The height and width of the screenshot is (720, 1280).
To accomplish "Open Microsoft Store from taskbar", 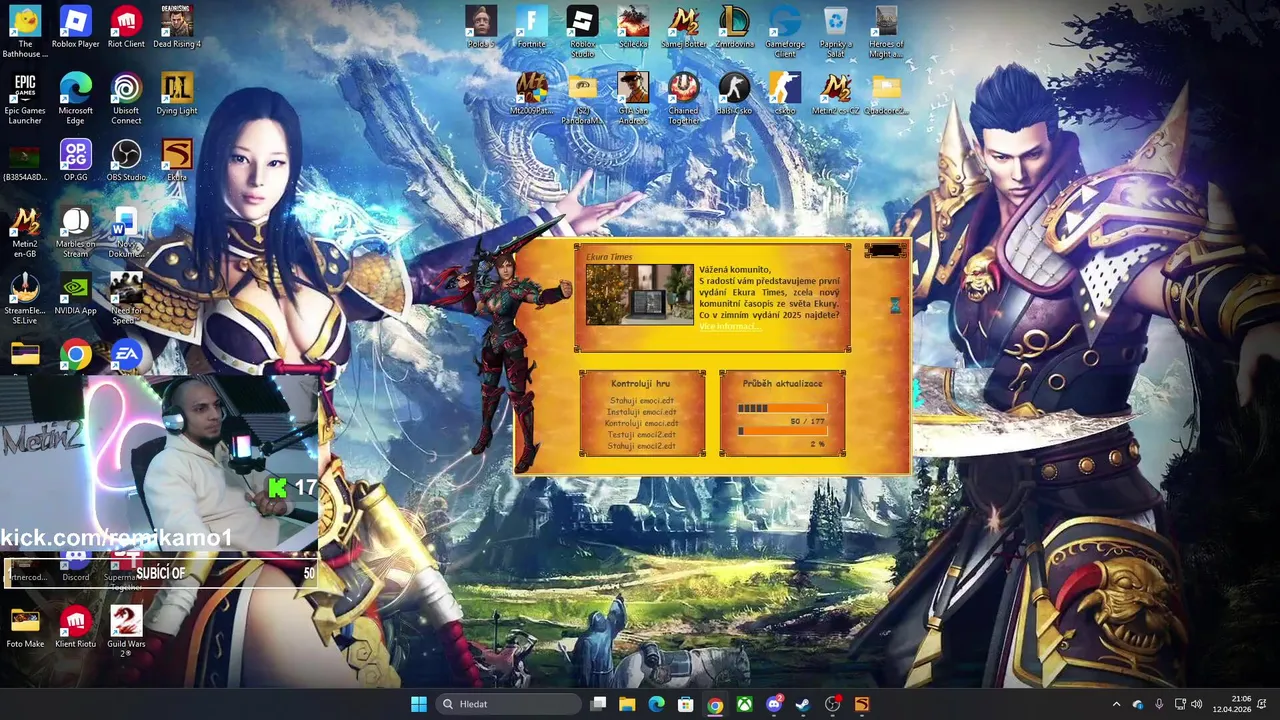I will pyautogui.click(x=686, y=704).
